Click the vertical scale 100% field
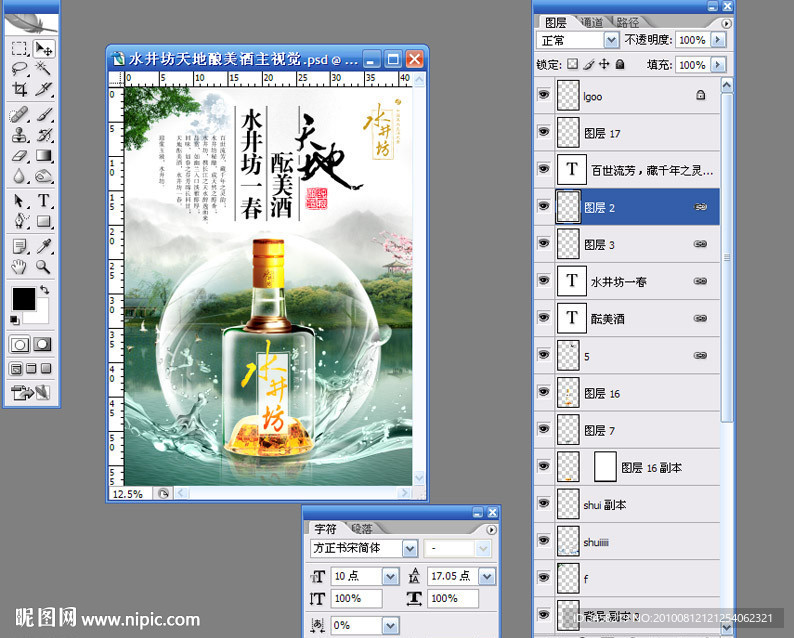The height and width of the screenshot is (638, 794). tap(356, 599)
